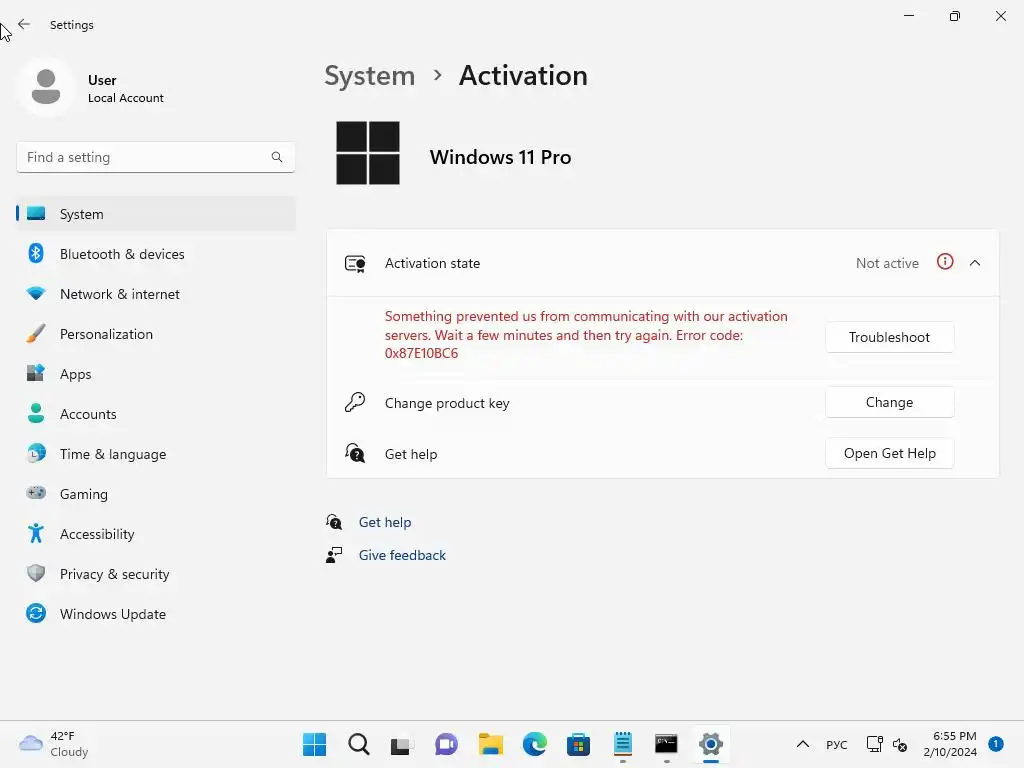Open the Chat app on taskbar
The image size is (1024, 768).
pos(446,744)
